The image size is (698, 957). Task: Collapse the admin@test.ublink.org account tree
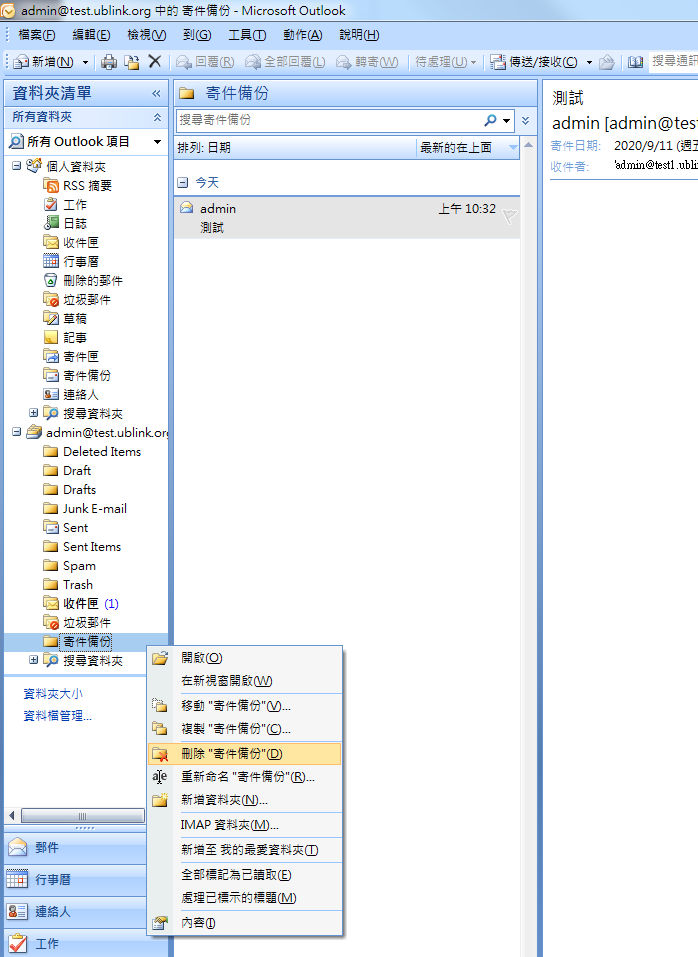[16, 432]
